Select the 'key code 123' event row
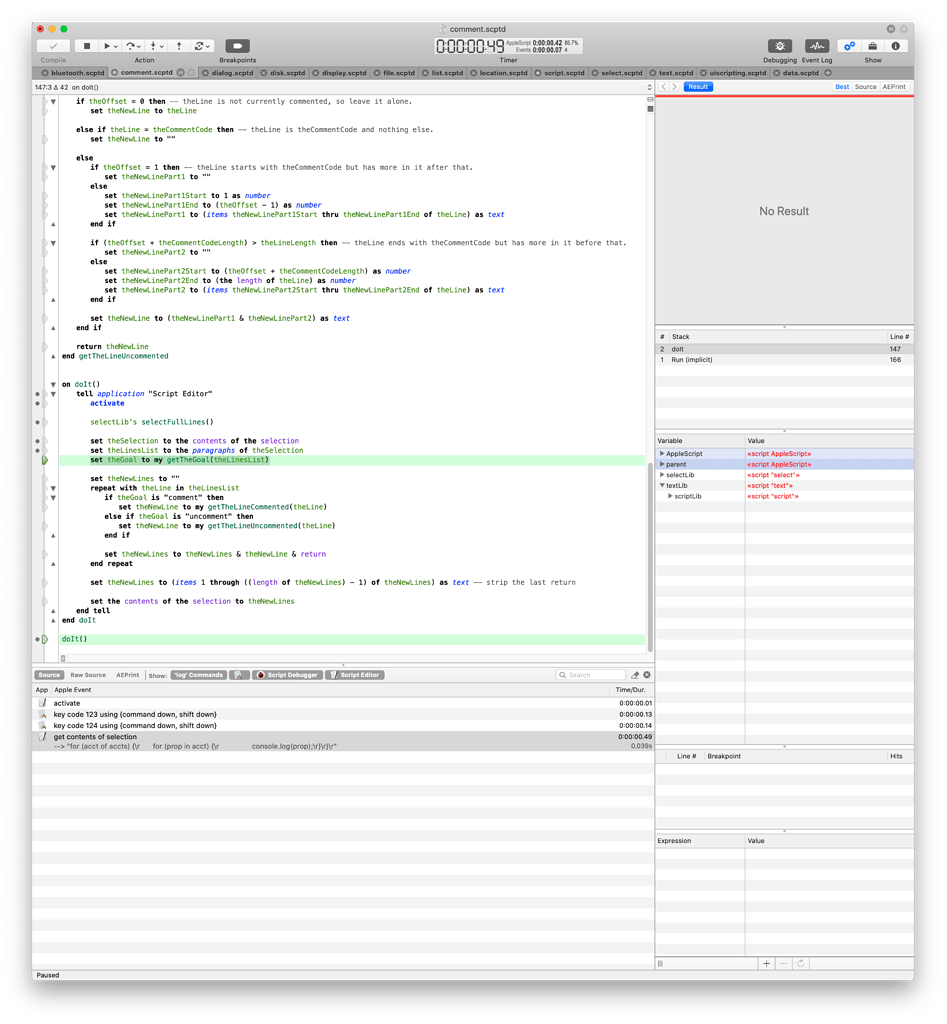The width and height of the screenshot is (947, 1024). (x=343, y=715)
